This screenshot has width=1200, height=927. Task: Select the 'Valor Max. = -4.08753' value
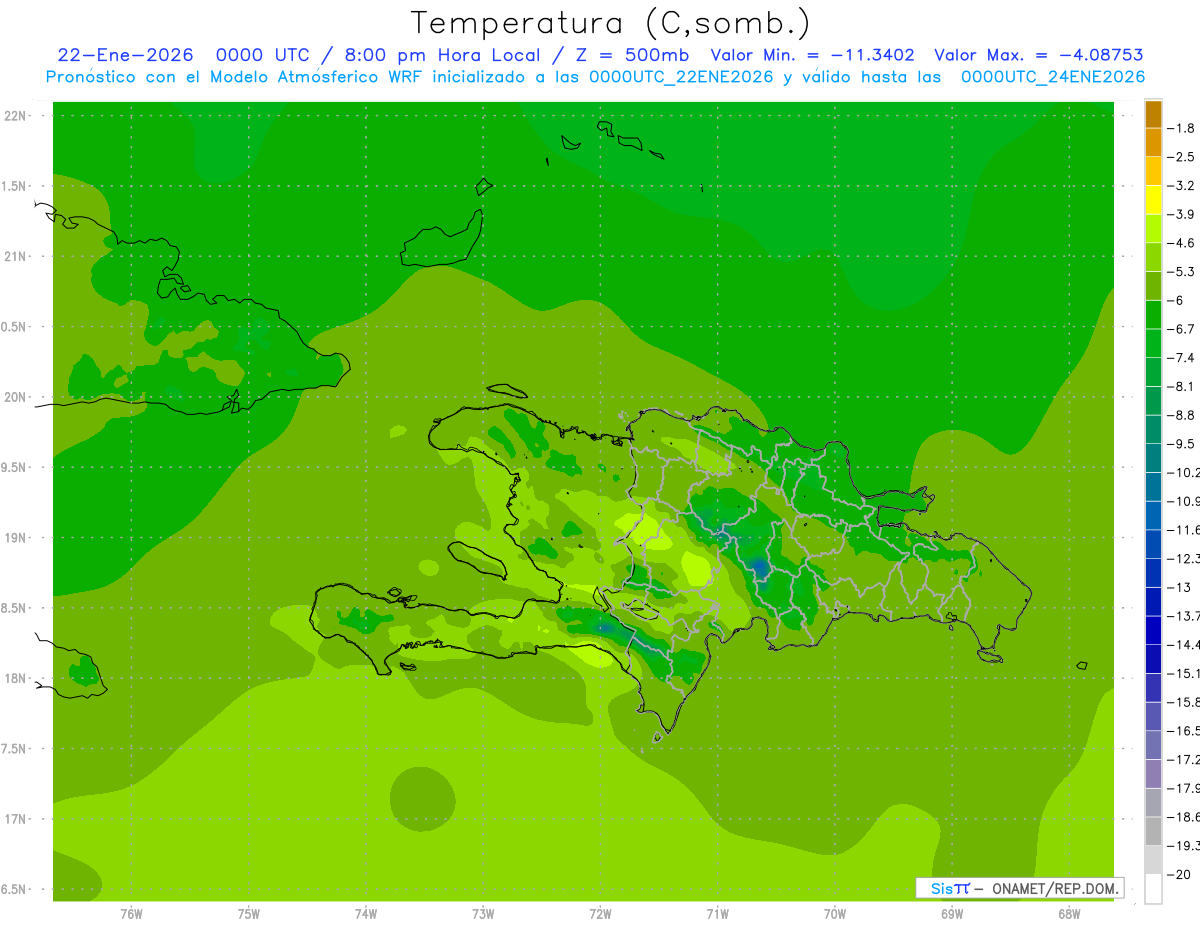coord(1039,55)
